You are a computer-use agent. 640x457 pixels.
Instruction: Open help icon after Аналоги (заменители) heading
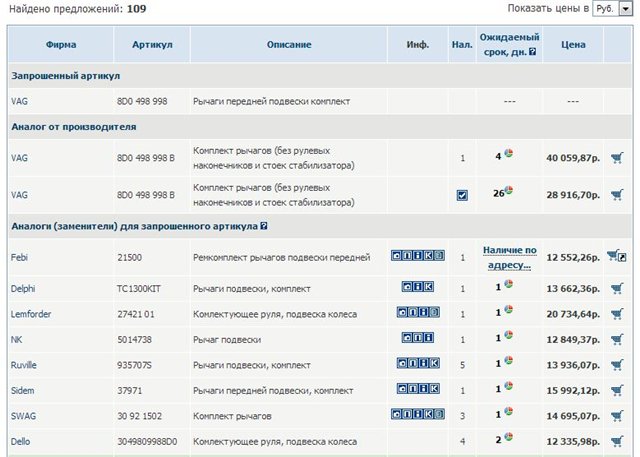(264, 226)
